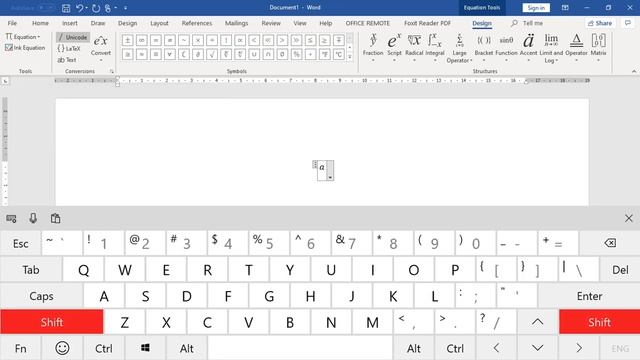Open the Foxit Reader PDF tab
The height and width of the screenshot is (360, 640).
point(427,23)
